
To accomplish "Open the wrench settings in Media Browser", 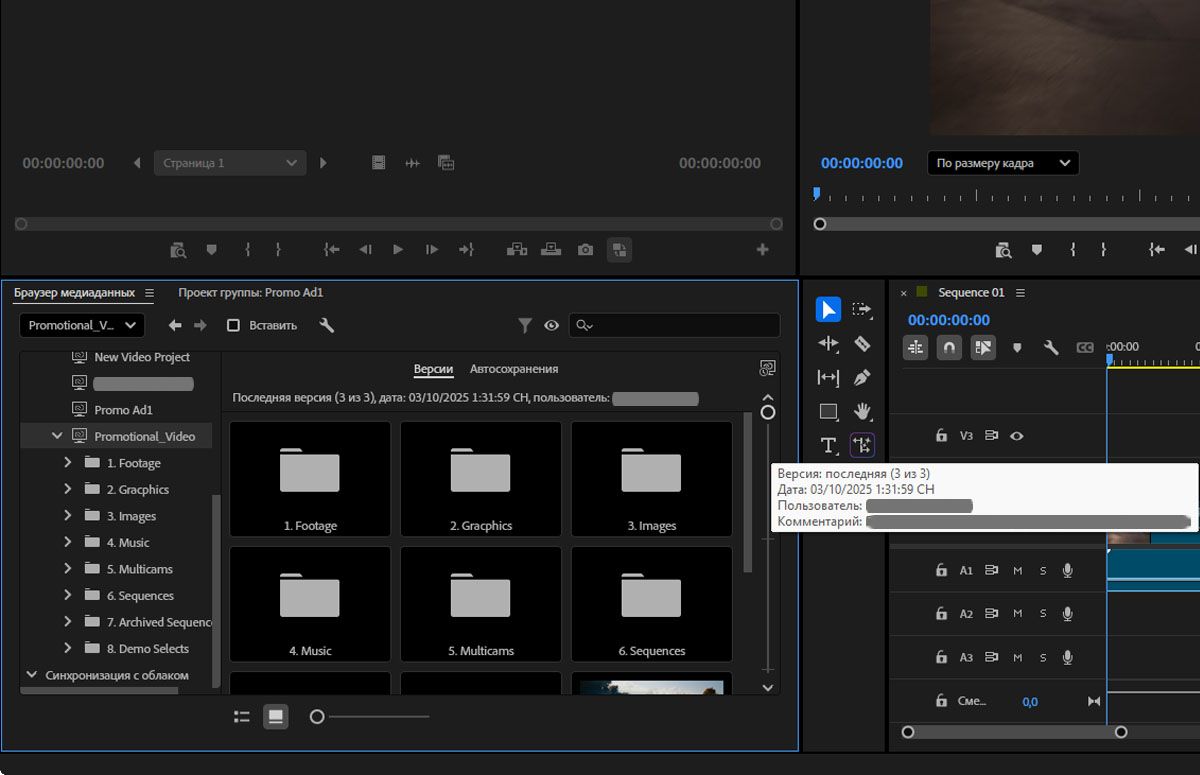I will tap(326, 325).
